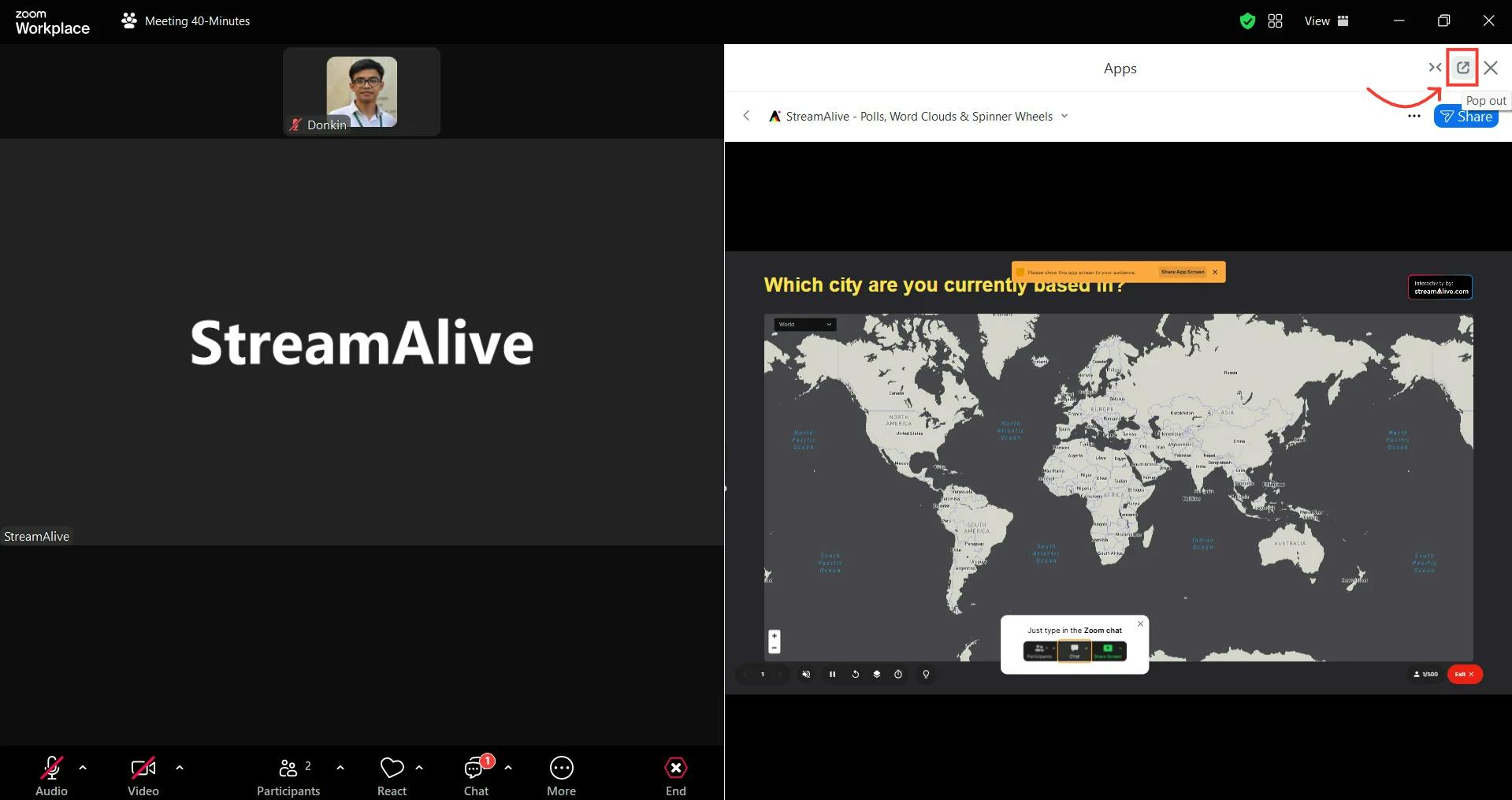Open the Participants panel

click(x=288, y=776)
